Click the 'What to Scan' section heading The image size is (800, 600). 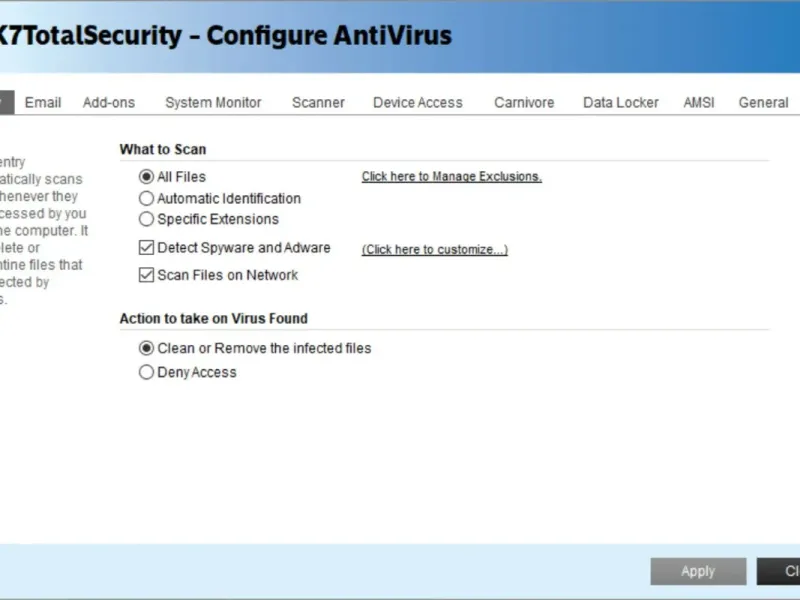[x=163, y=149]
